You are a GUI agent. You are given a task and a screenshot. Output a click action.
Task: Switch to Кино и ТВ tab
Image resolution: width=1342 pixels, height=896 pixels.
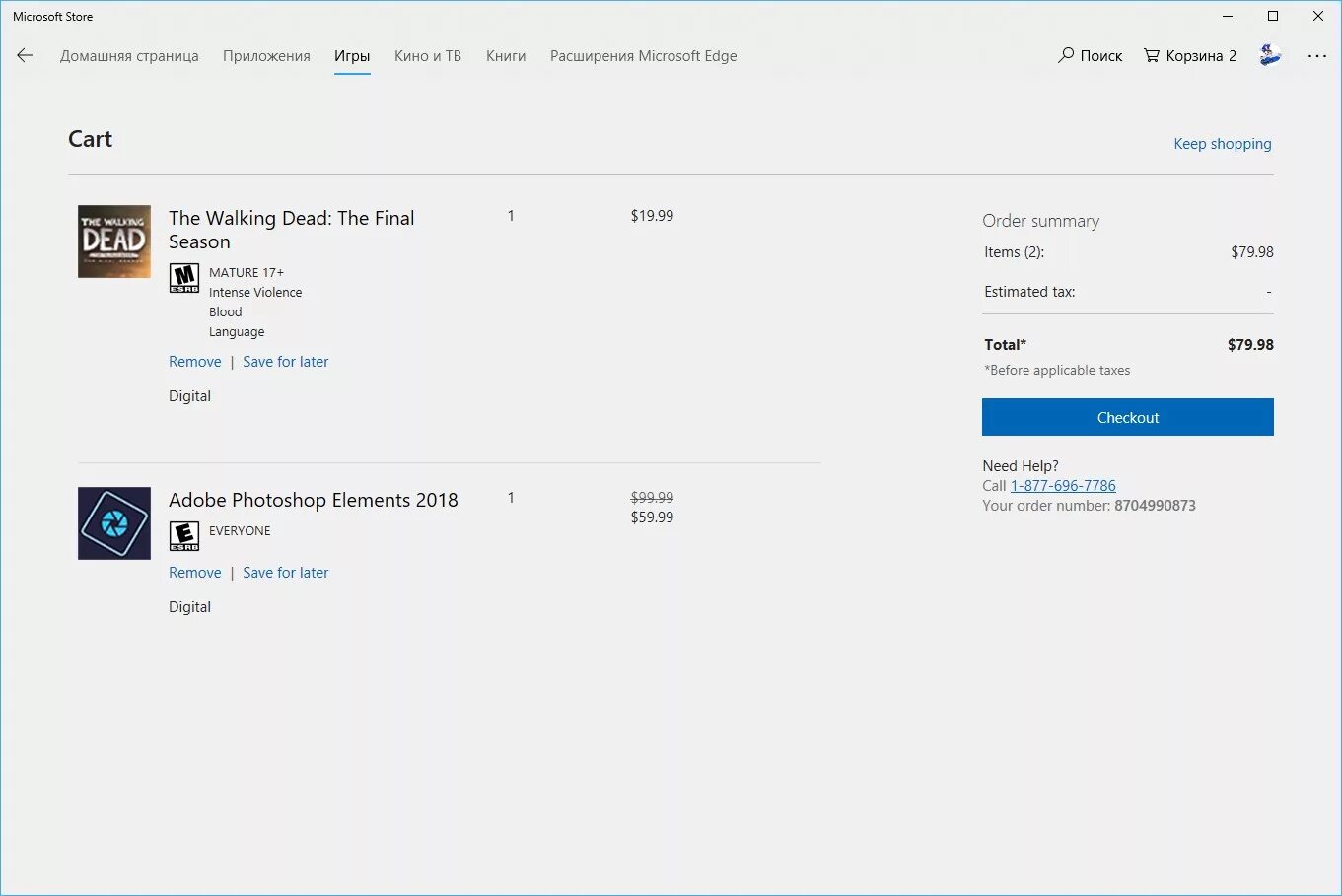click(428, 56)
